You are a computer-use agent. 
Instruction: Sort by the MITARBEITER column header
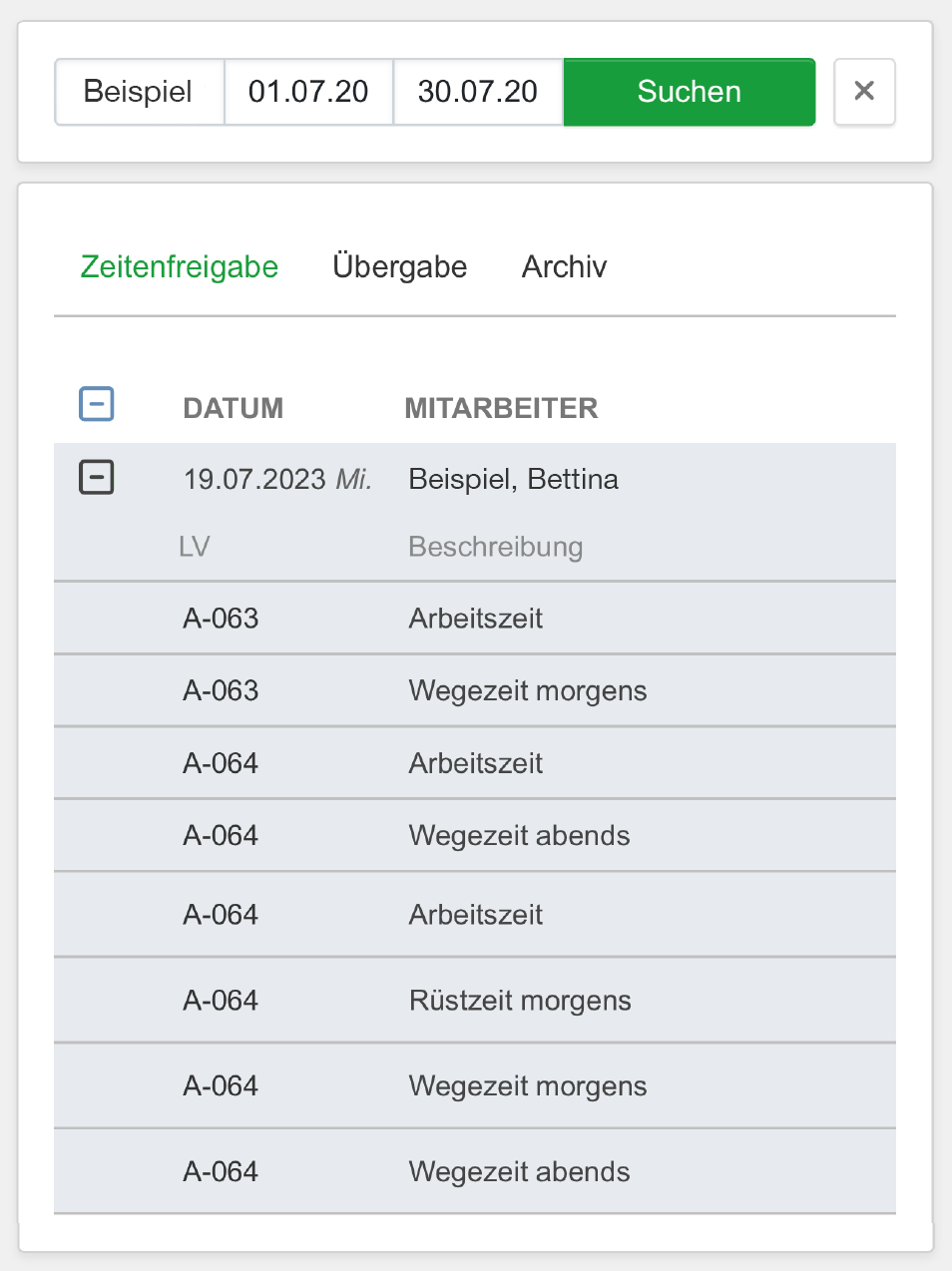coord(502,408)
